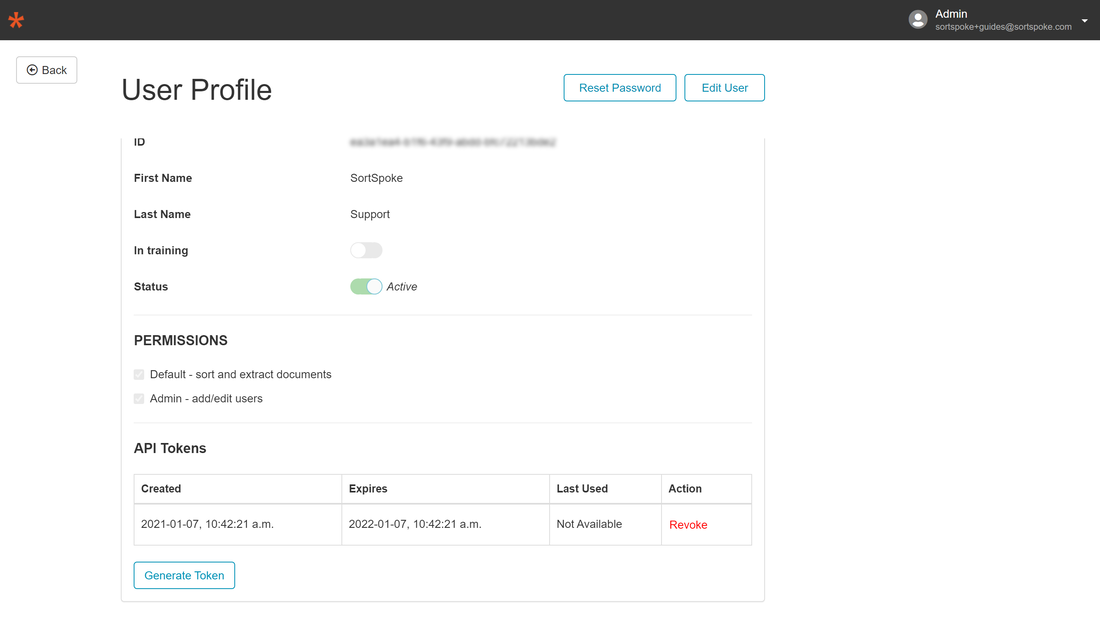Open the Admin account dropdown arrow
This screenshot has width=1100, height=618.
pos(1085,20)
